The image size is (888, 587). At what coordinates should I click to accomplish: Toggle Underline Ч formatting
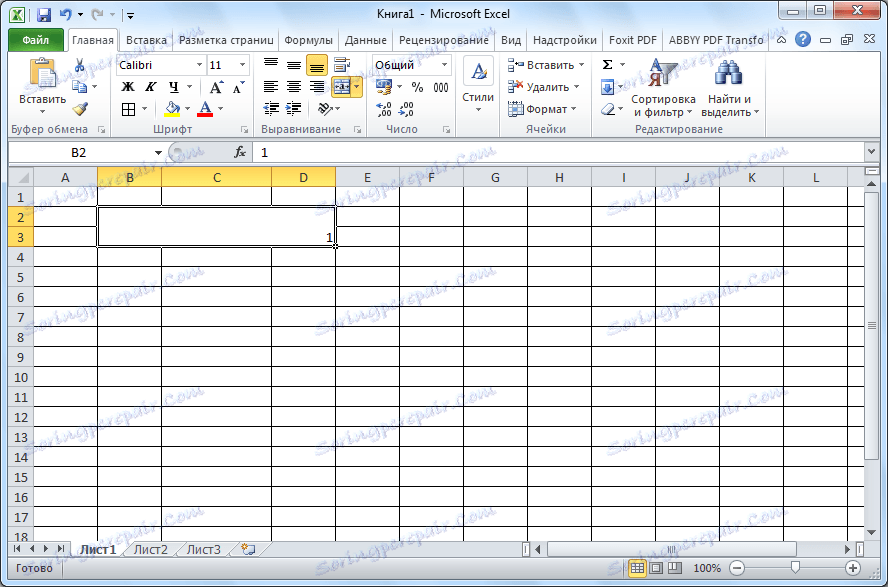pos(174,87)
